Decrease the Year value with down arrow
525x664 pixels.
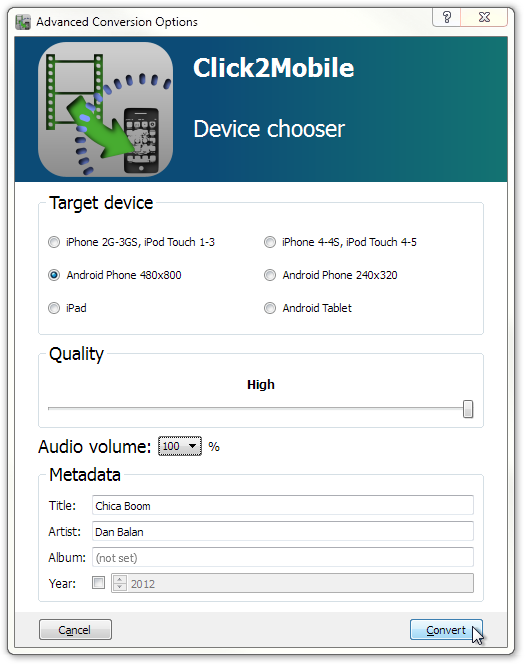click(x=120, y=587)
